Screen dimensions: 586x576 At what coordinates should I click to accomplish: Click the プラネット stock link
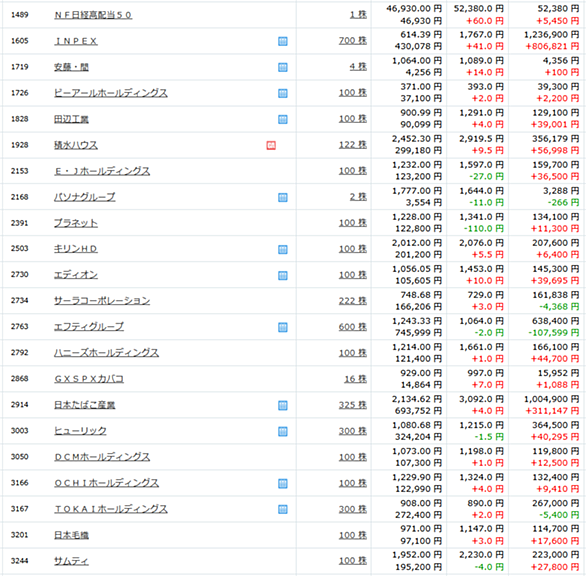(76, 223)
